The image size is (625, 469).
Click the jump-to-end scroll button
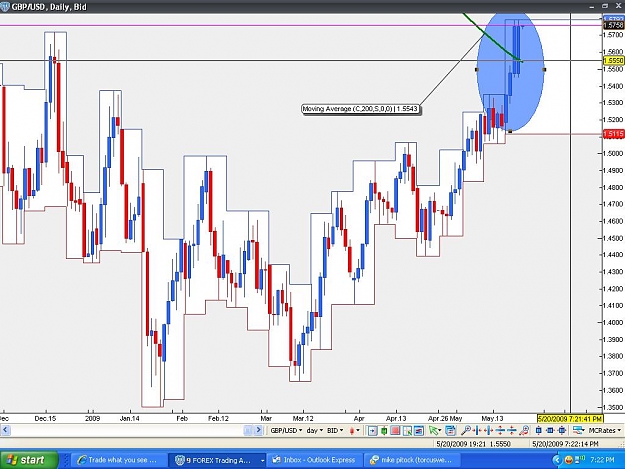point(258,430)
